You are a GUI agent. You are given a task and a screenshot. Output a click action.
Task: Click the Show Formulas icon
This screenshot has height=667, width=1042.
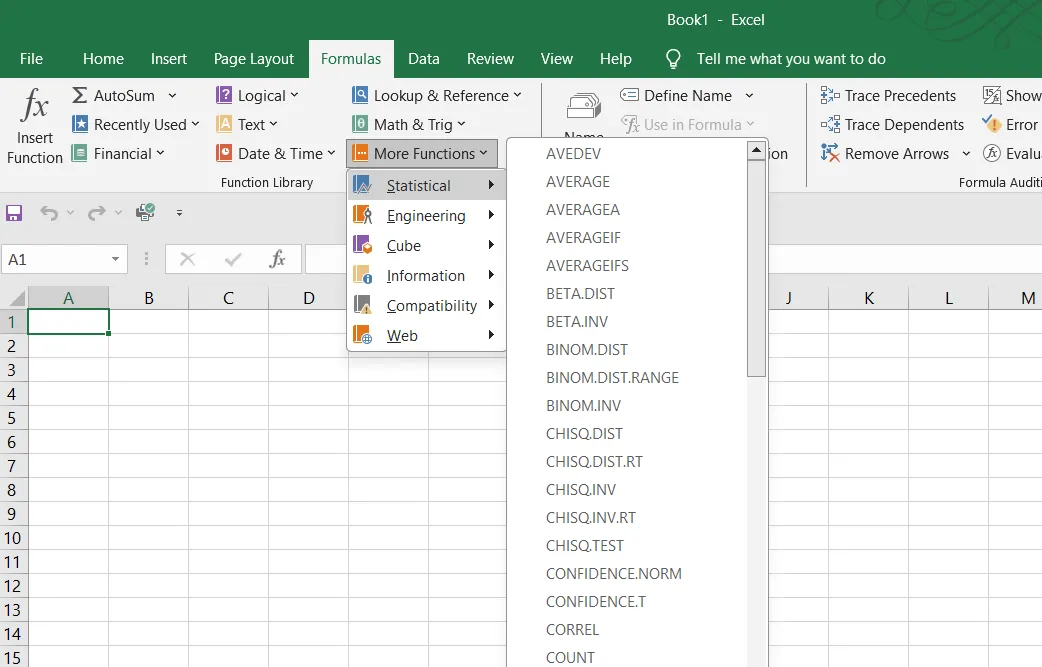tap(992, 95)
